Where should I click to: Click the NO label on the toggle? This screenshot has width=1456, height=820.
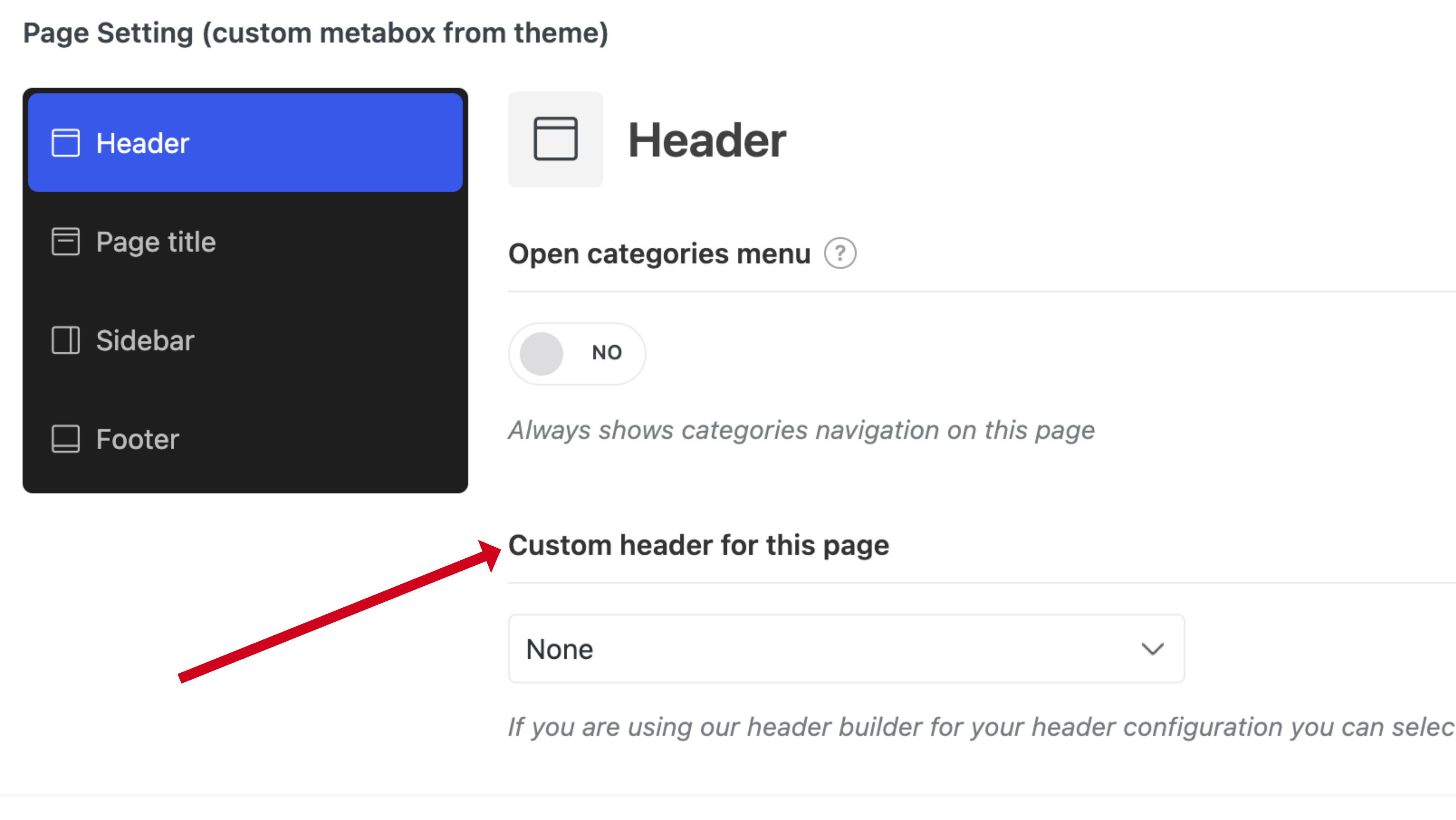coord(606,353)
